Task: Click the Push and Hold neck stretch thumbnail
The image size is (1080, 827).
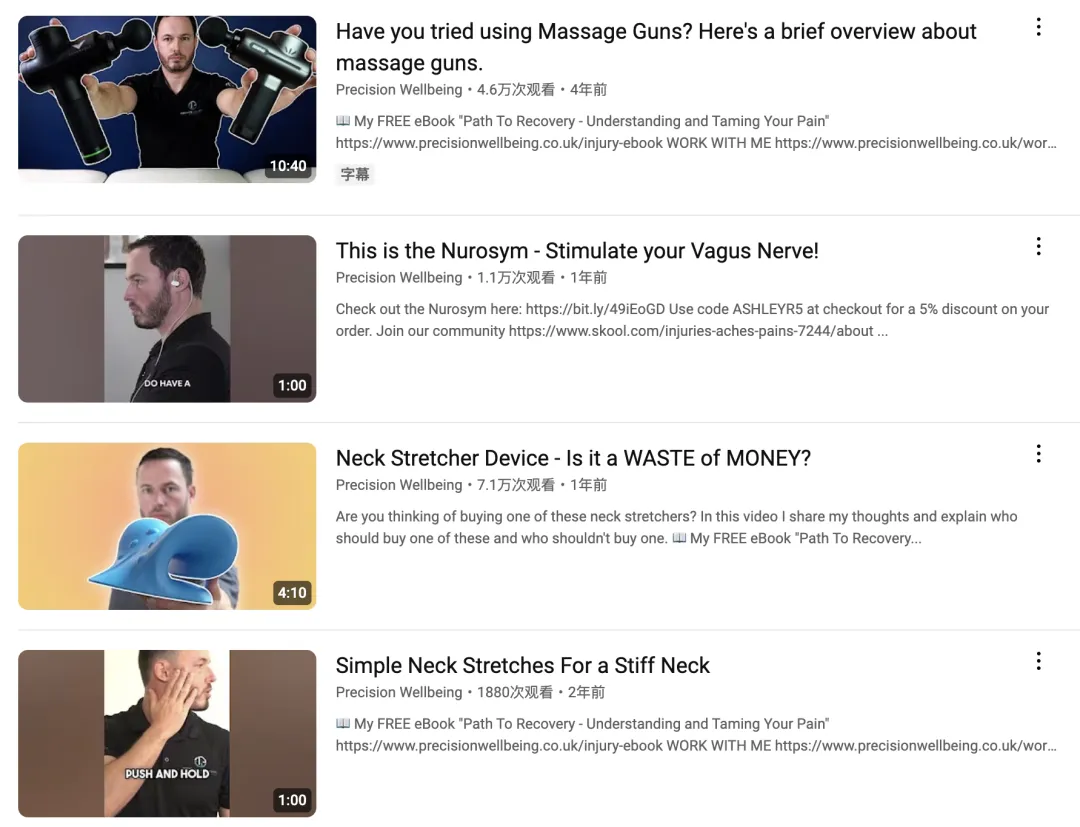Action: 167,733
